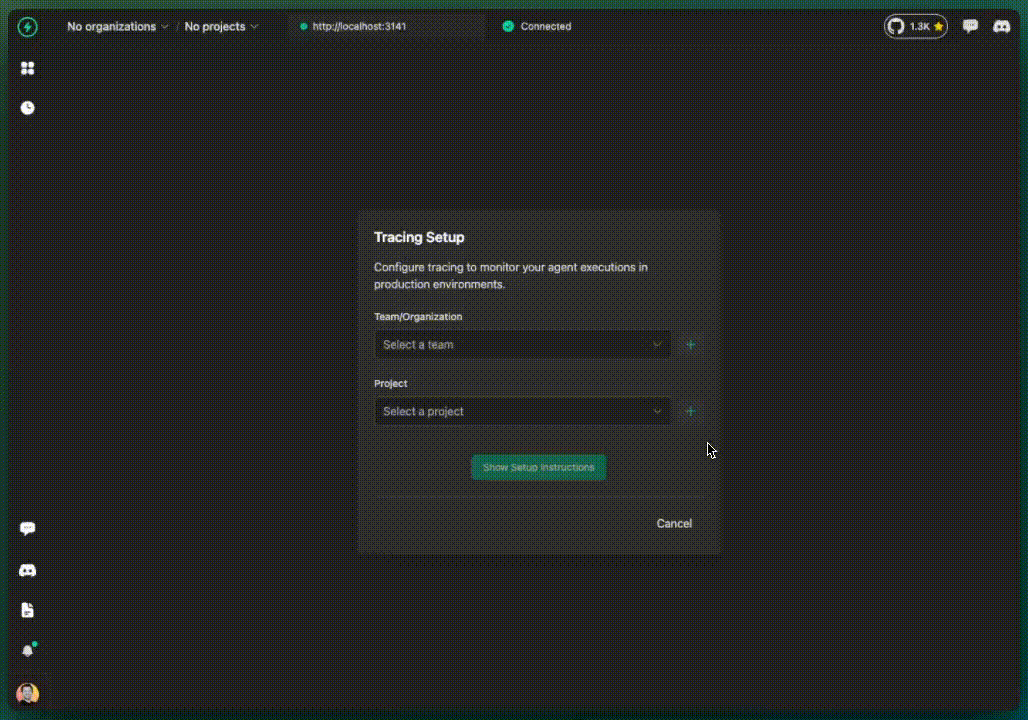Click the Team/Organization label
The height and width of the screenshot is (720, 1028).
coord(418,317)
